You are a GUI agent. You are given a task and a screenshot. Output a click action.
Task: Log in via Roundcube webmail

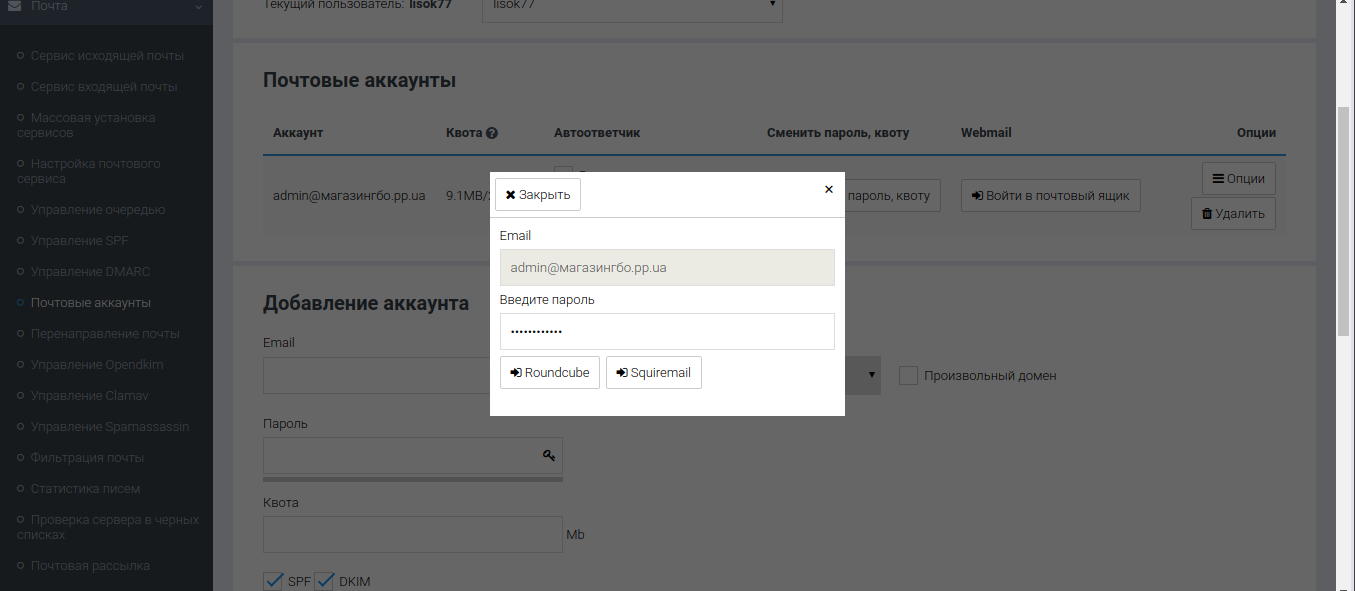click(549, 373)
